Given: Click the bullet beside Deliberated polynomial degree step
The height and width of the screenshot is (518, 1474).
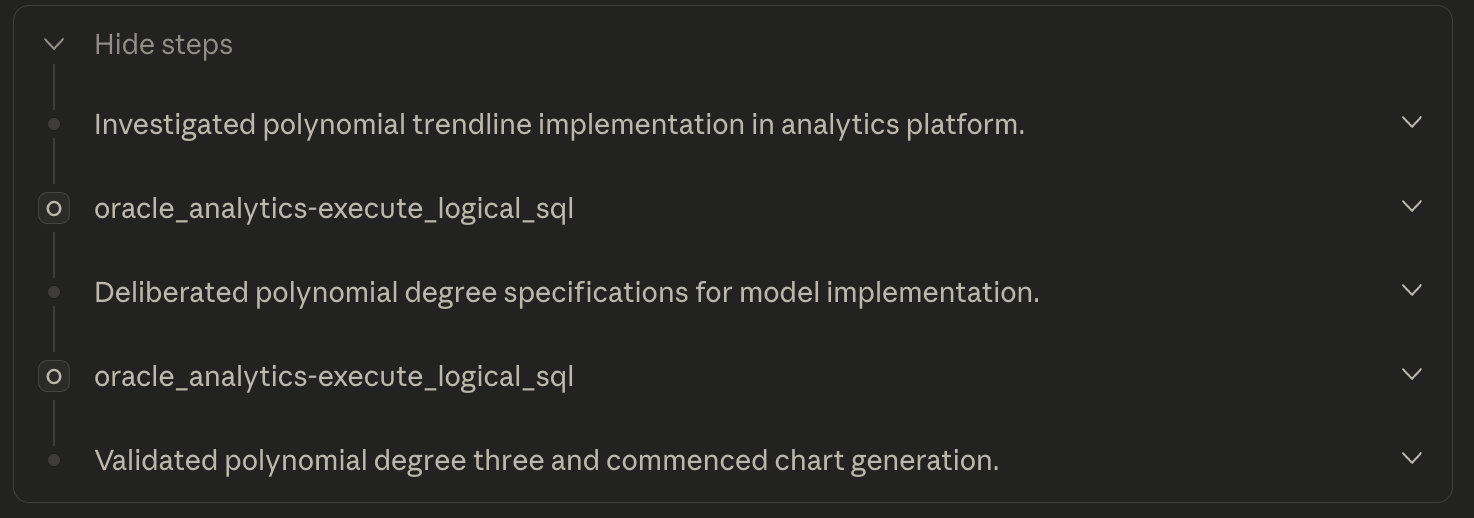Looking at the screenshot, I should coord(54,292).
